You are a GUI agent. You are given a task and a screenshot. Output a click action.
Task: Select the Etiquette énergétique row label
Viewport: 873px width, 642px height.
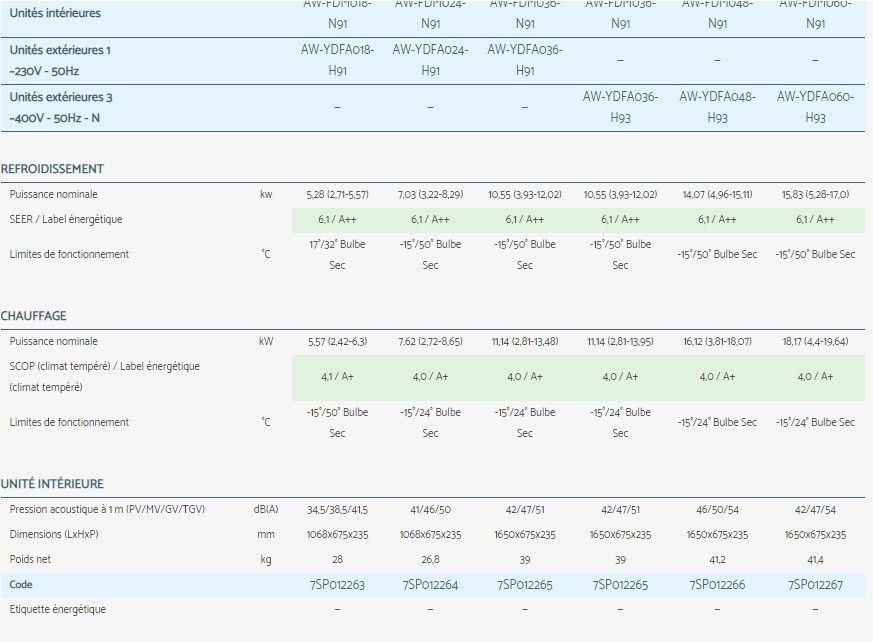(57, 609)
